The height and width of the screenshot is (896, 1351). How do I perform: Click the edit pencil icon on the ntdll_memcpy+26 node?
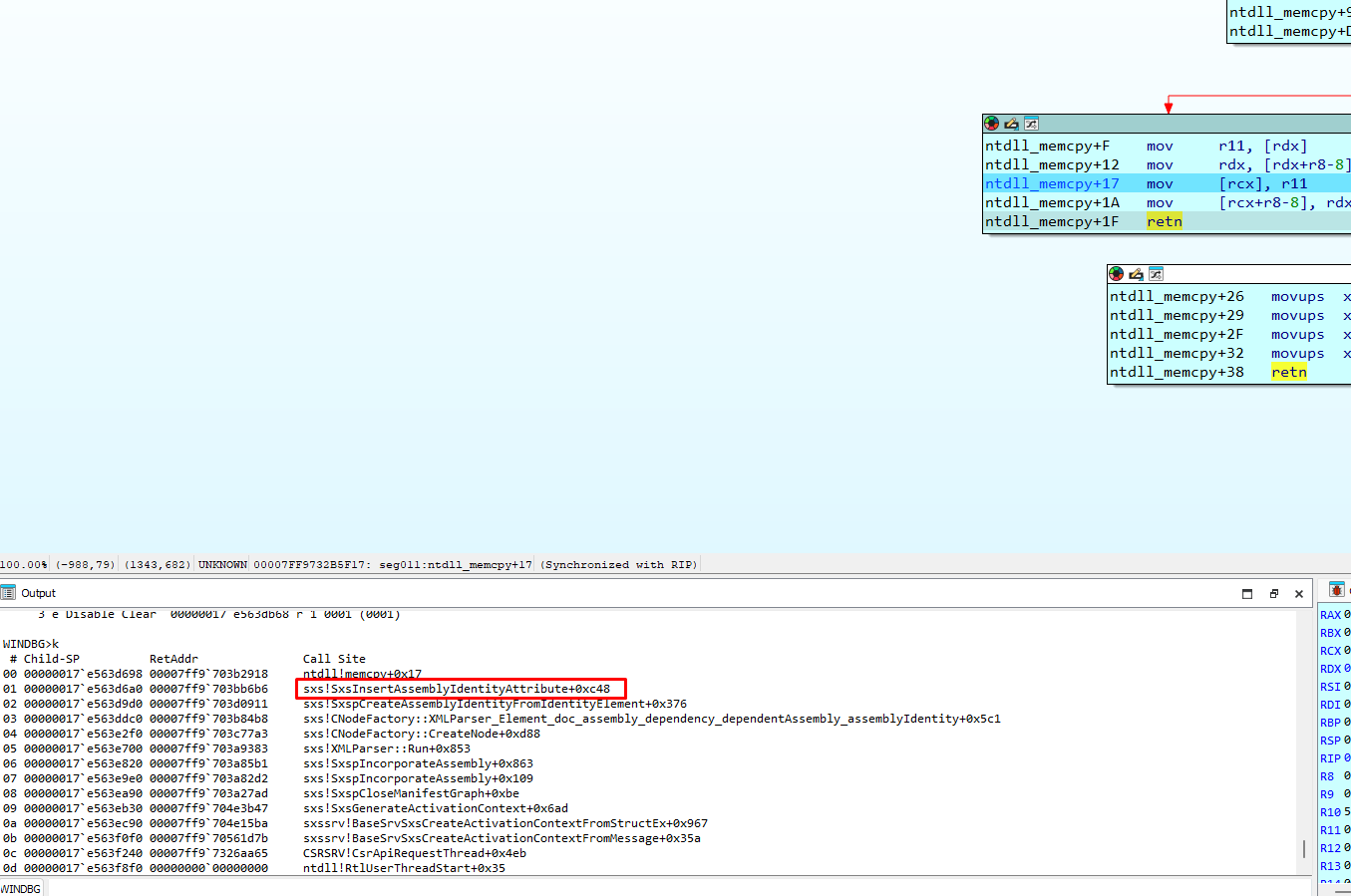(x=1136, y=274)
